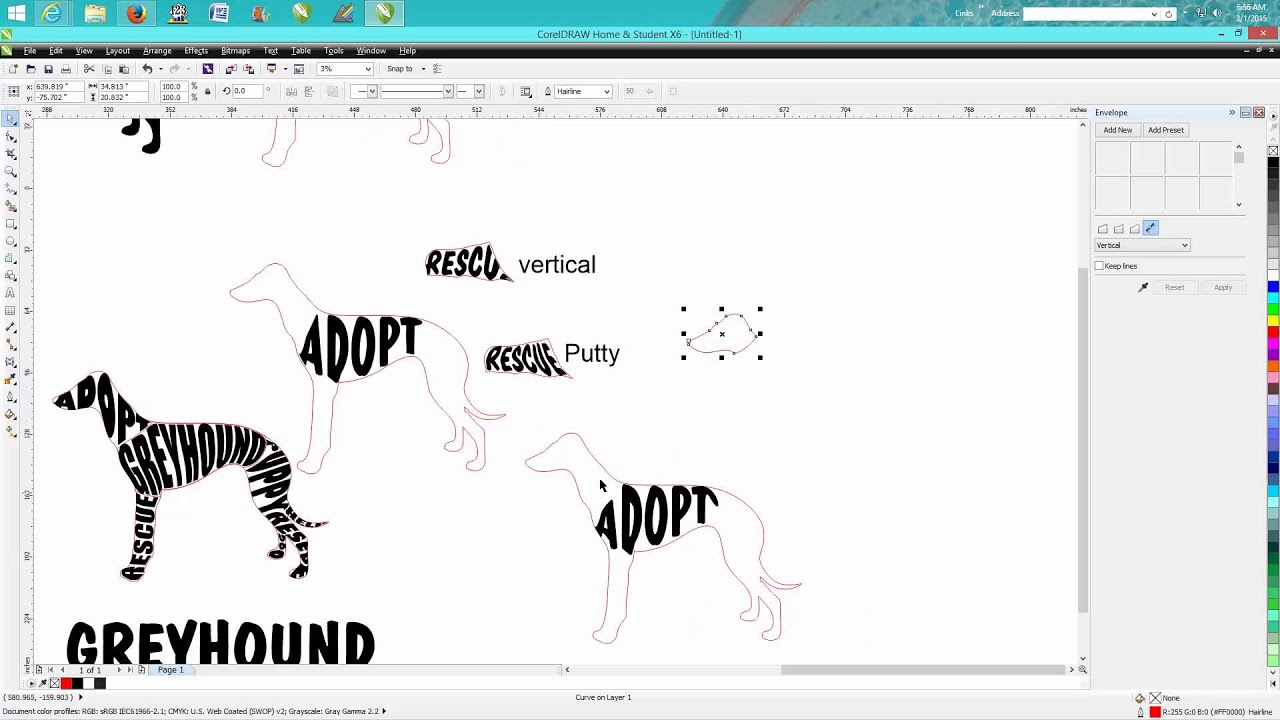
Task: Click the Add Preset button
Action: coord(1166,130)
